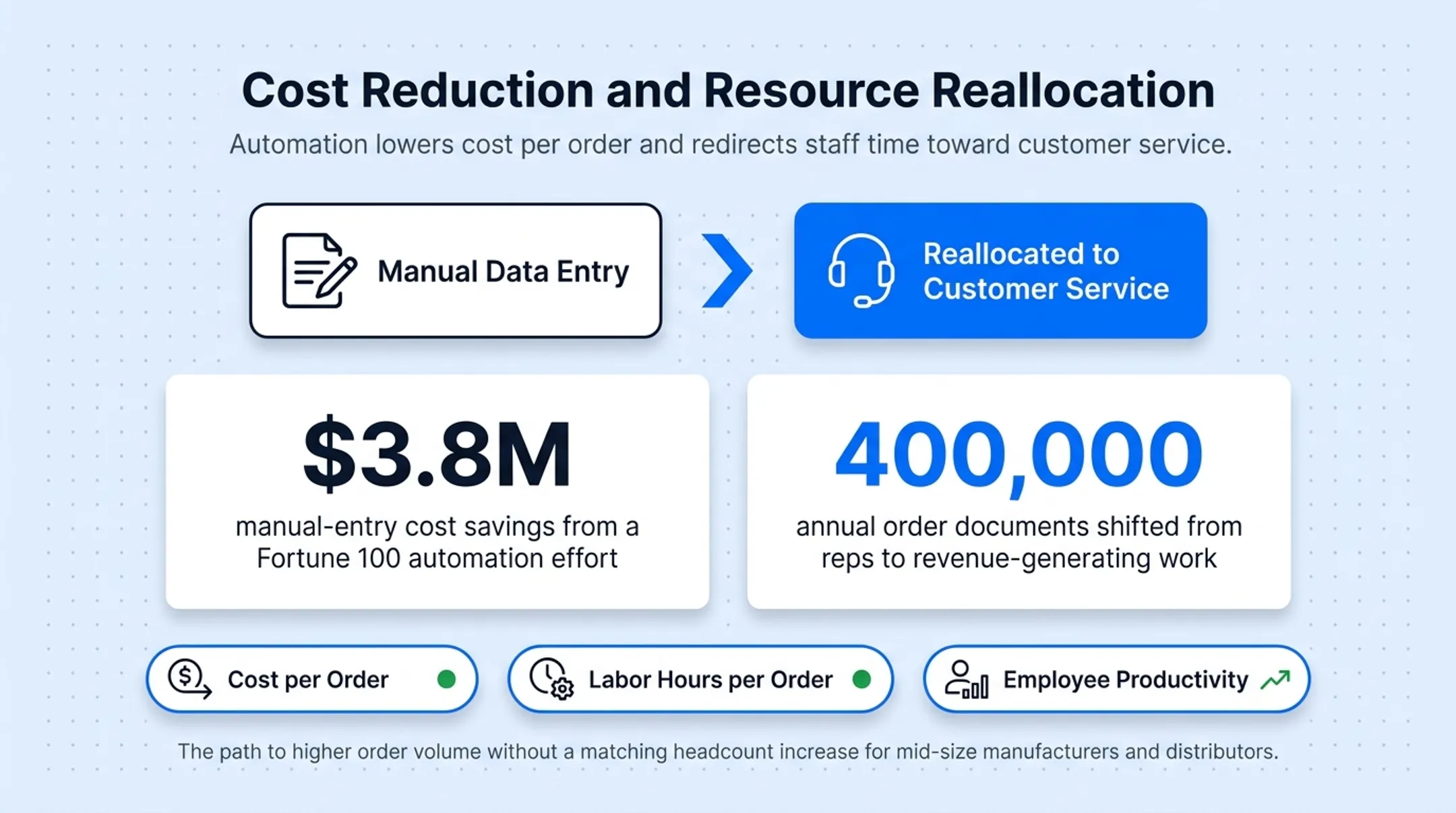The image size is (1456, 813).
Task: Select the Manual Data Entry card
Action: pyautogui.click(x=456, y=270)
